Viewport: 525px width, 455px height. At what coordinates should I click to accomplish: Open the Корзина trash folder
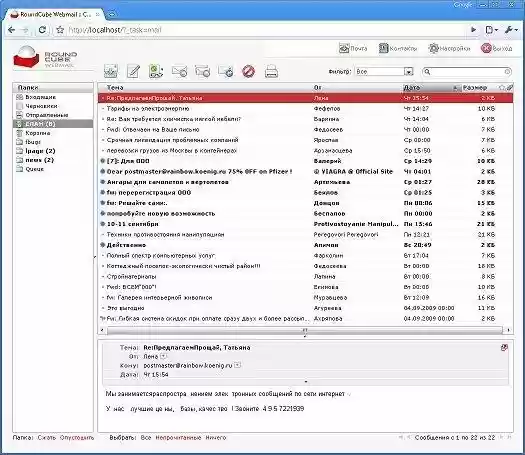pos(53,133)
